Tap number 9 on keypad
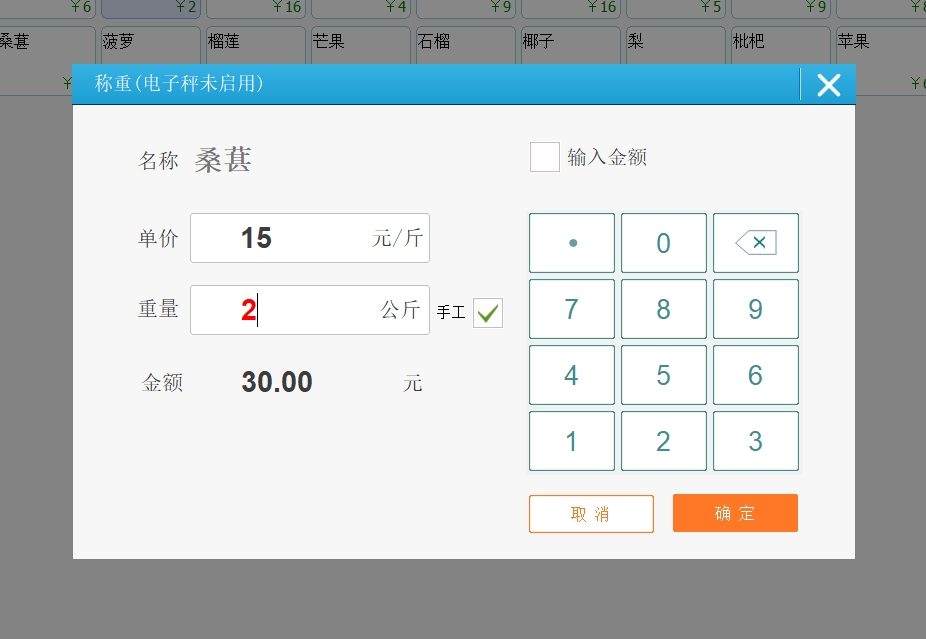The height and width of the screenshot is (639, 926). pos(755,309)
